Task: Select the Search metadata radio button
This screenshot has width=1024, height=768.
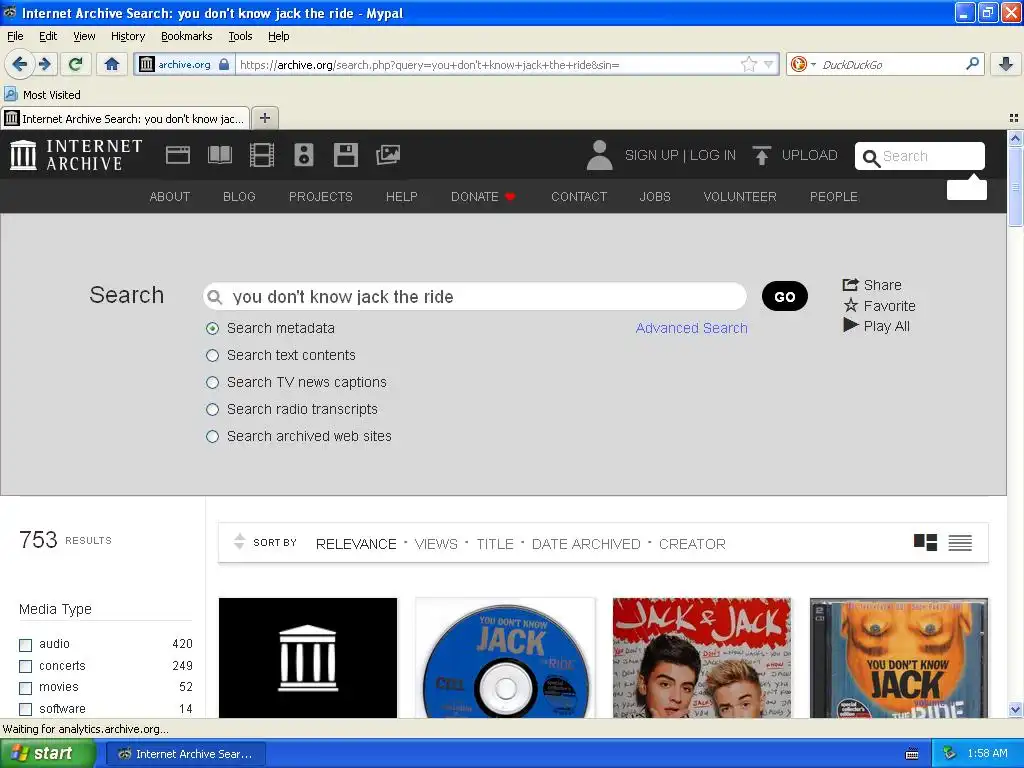Action: click(x=212, y=328)
